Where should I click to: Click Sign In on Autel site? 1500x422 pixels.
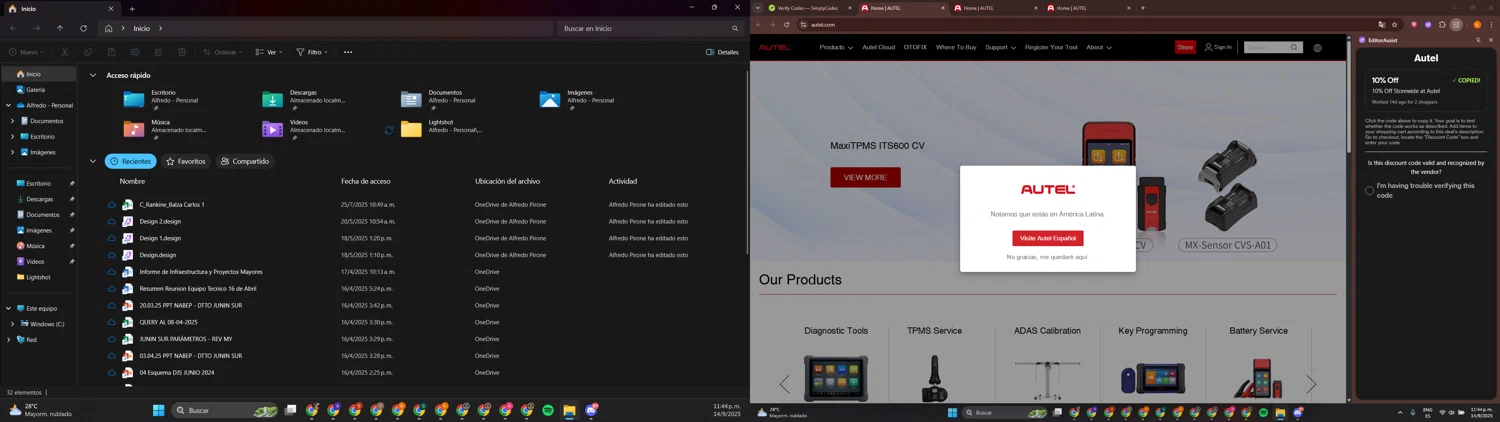pos(1218,47)
